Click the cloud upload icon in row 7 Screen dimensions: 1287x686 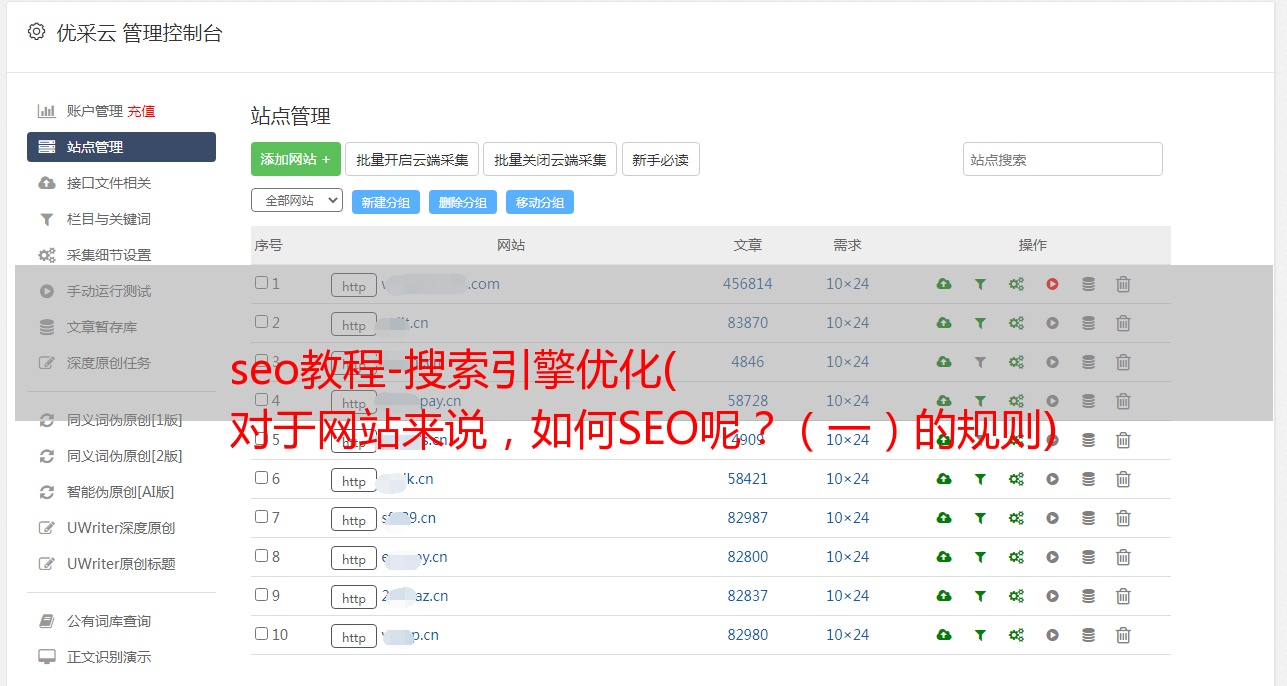click(944, 518)
